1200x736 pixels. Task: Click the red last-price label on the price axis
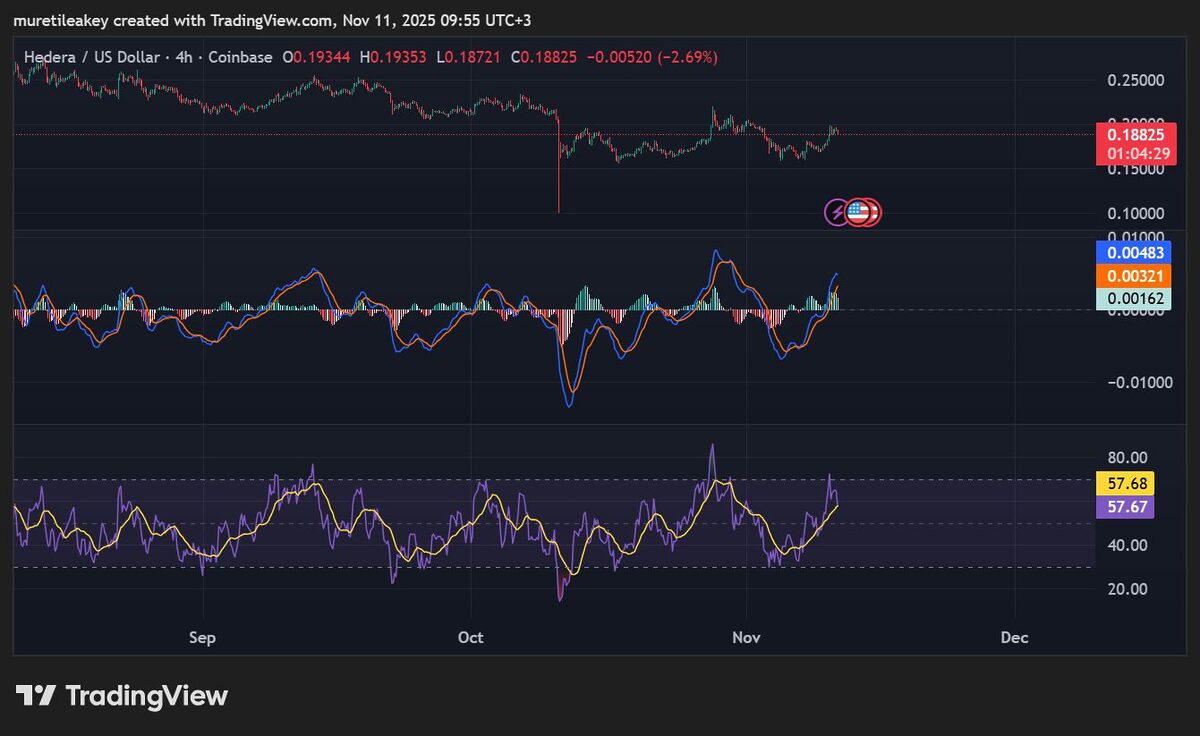coord(1135,133)
